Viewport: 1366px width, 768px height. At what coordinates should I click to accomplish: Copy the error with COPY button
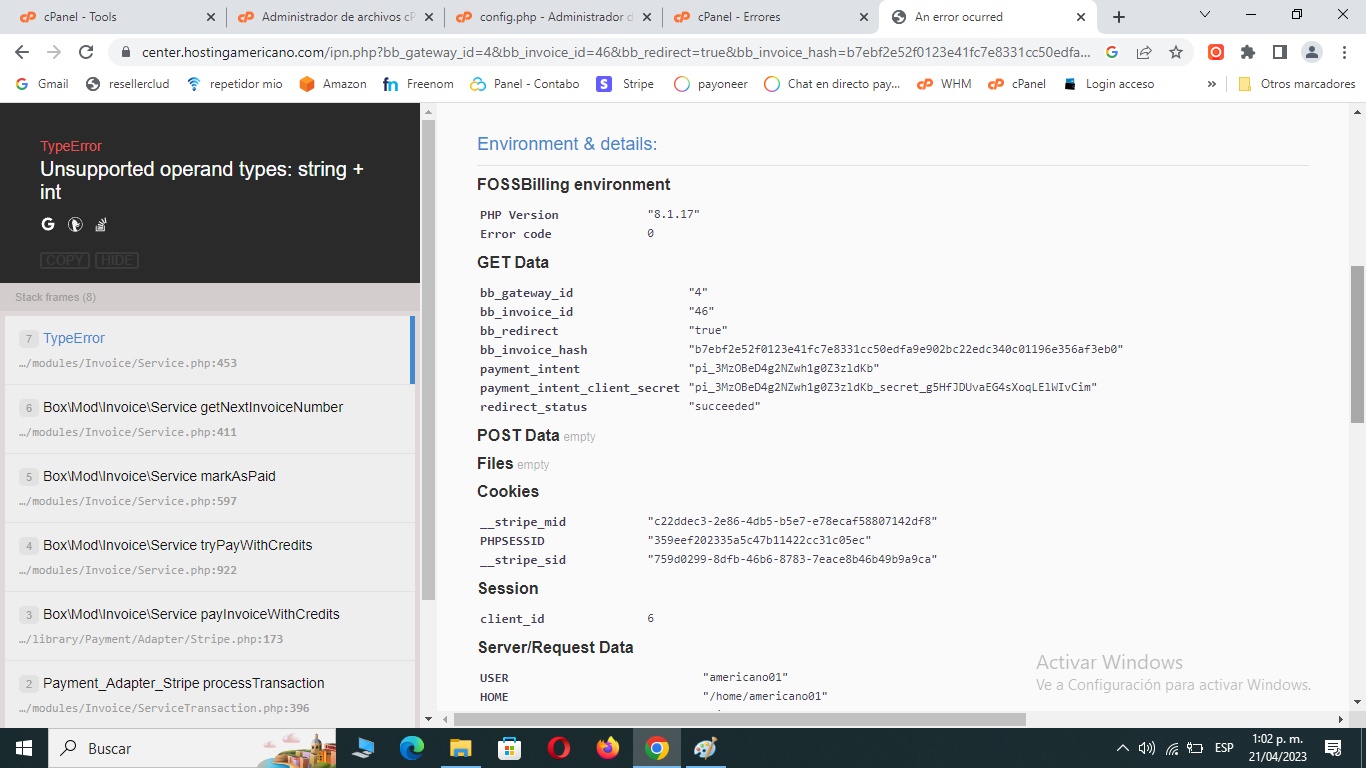[64, 259]
